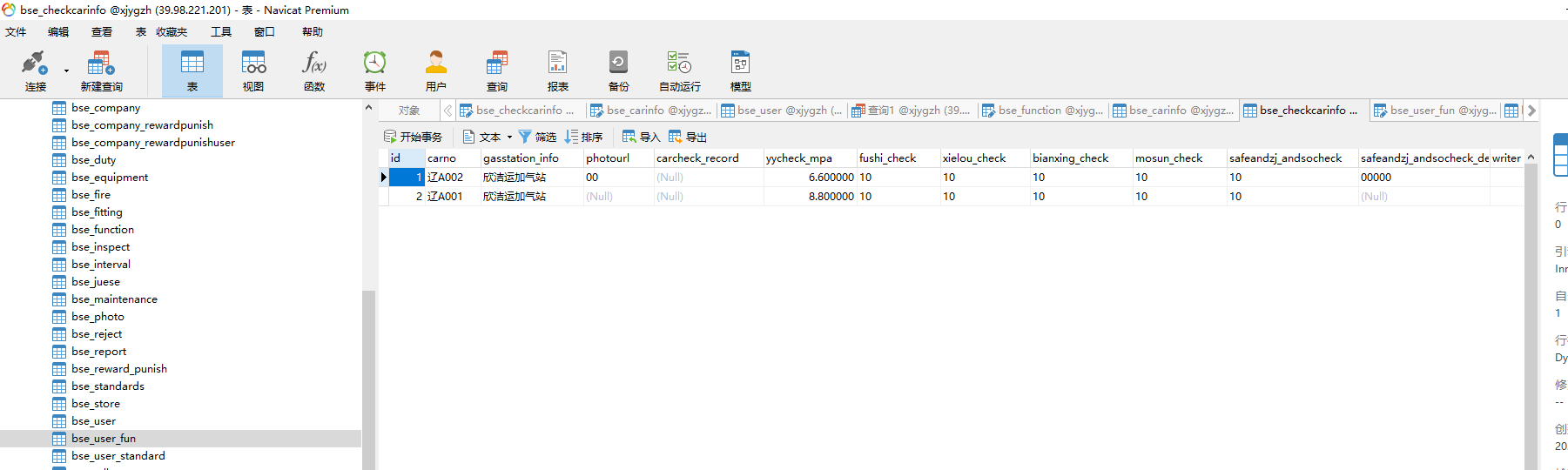This screenshot has height=470, width=1568.
Task: Click the Filter (筛选) button
Action: click(x=537, y=137)
